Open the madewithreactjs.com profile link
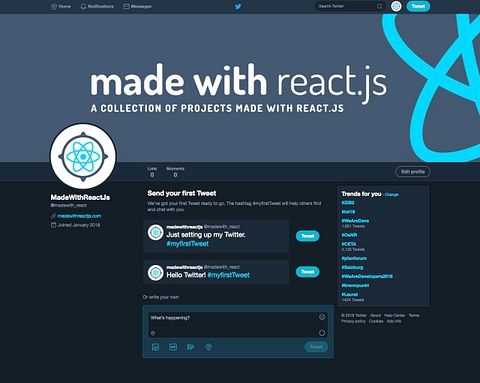Screen dimensions: 480x383 (x=79, y=216)
